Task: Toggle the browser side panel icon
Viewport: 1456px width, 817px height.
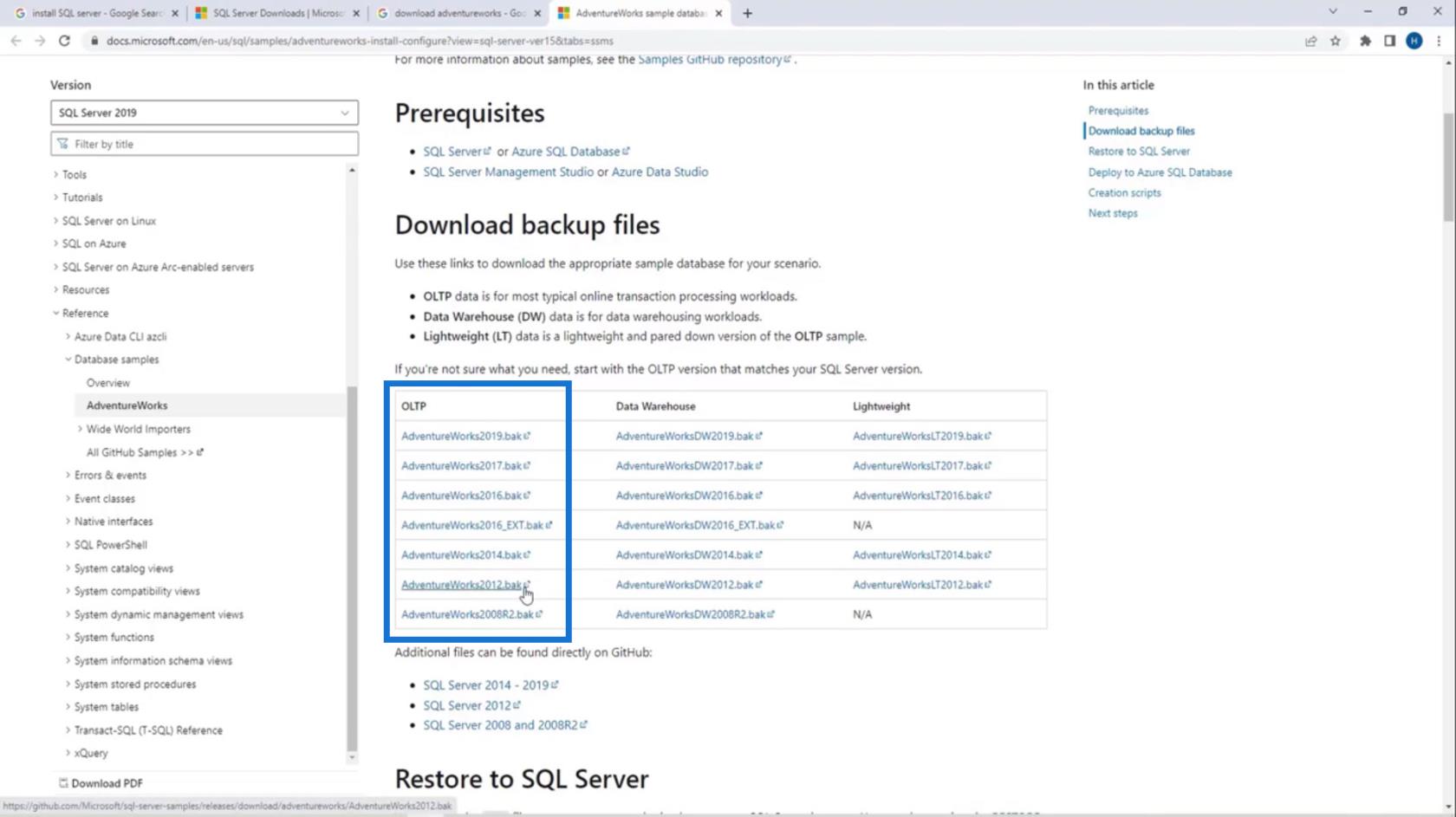Action: (x=1389, y=41)
